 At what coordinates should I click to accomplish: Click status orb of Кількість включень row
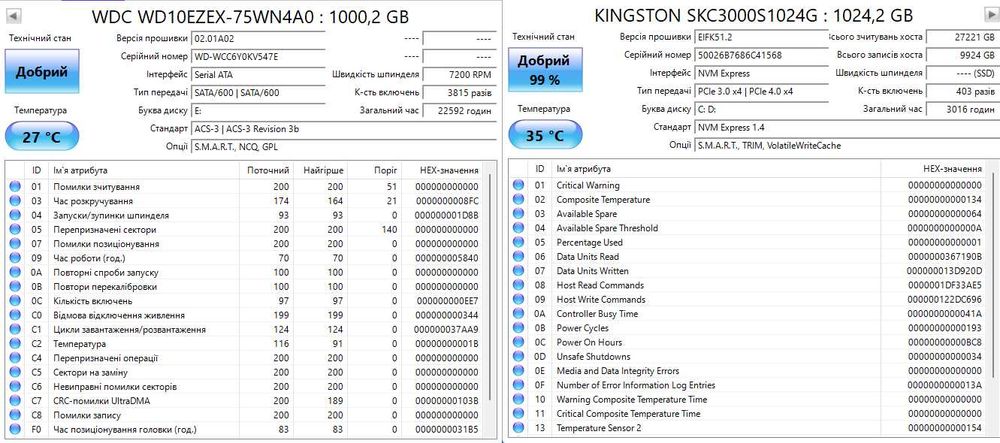tap(15, 301)
